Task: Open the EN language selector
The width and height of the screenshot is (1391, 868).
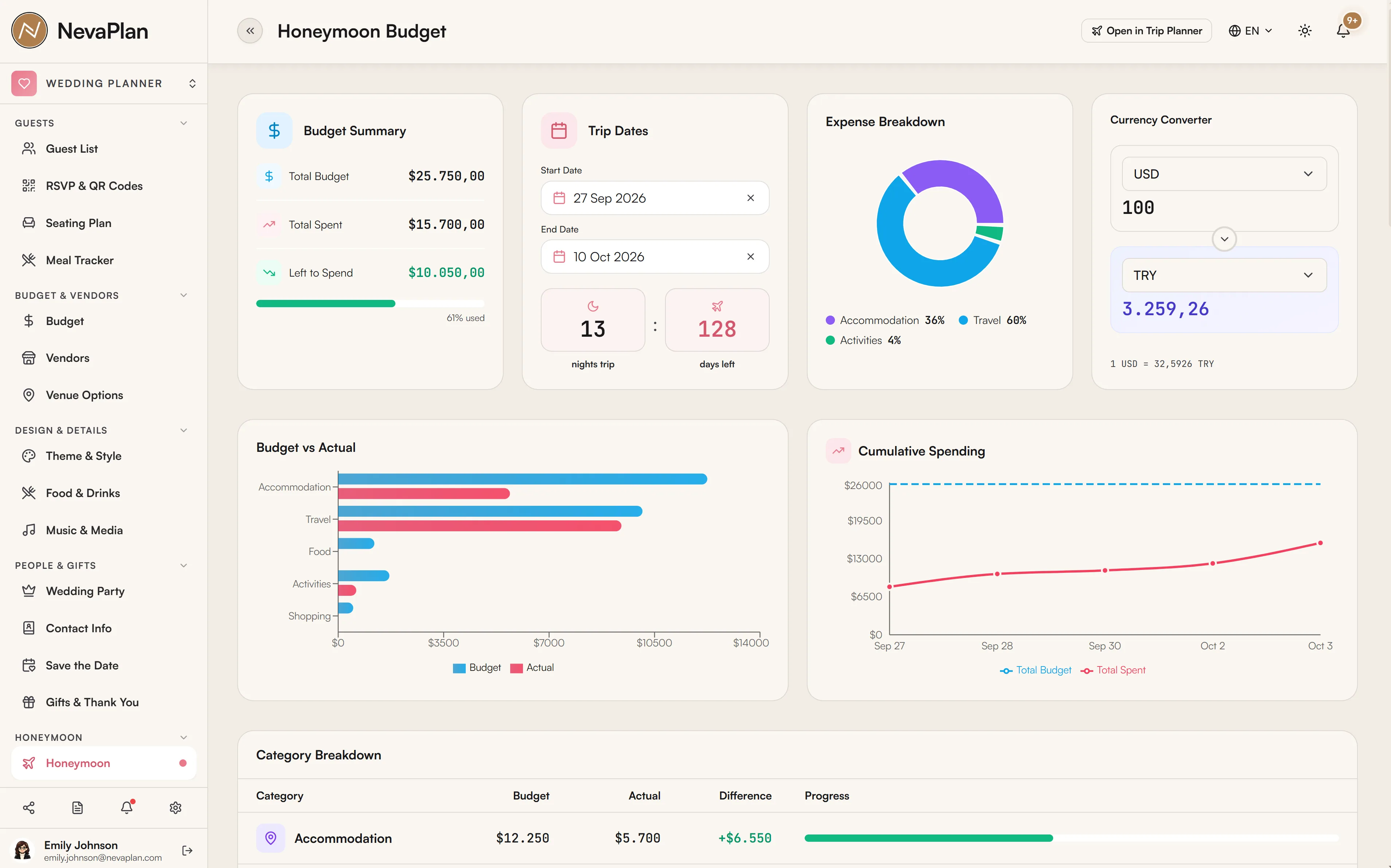Action: click(1251, 31)
